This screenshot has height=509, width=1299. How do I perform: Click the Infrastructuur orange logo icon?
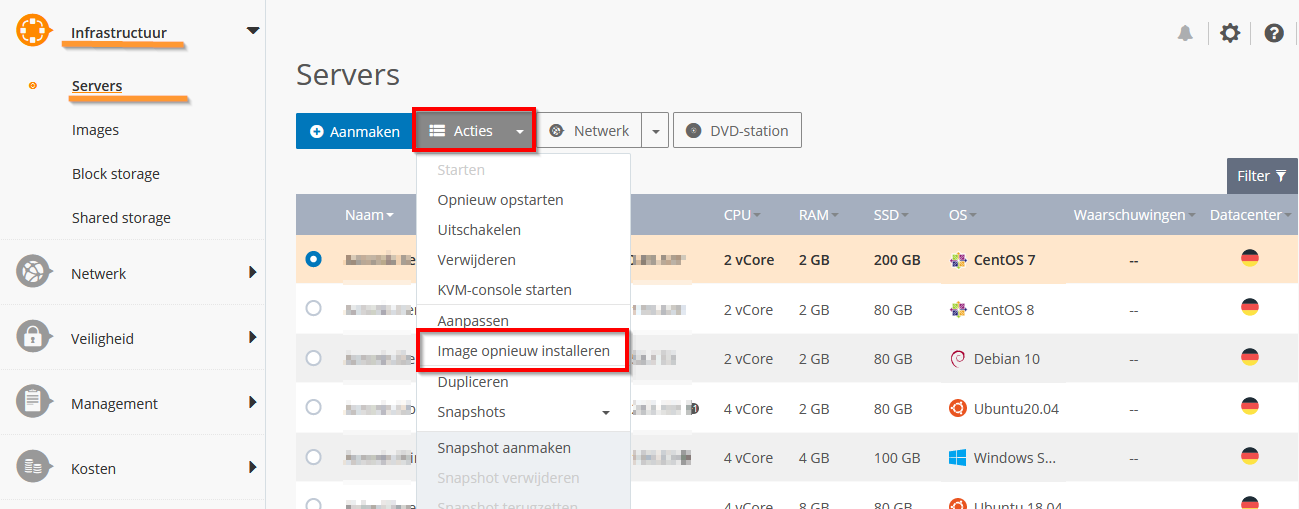[x=33, y=31]
